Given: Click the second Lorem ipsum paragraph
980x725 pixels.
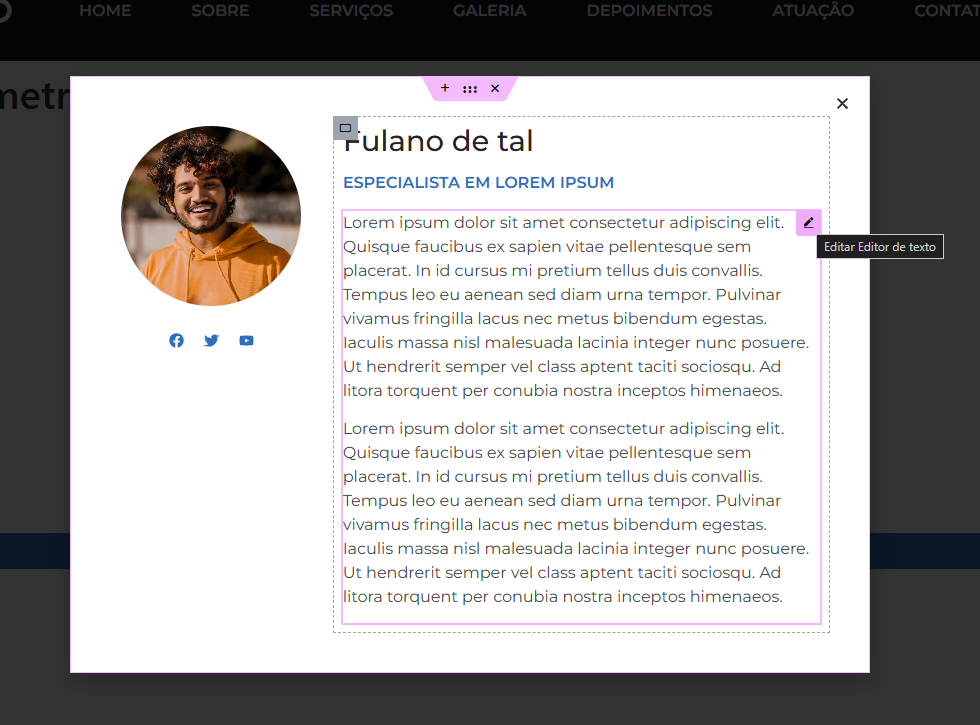Looking at the screenshot, I should pos(575,512).
